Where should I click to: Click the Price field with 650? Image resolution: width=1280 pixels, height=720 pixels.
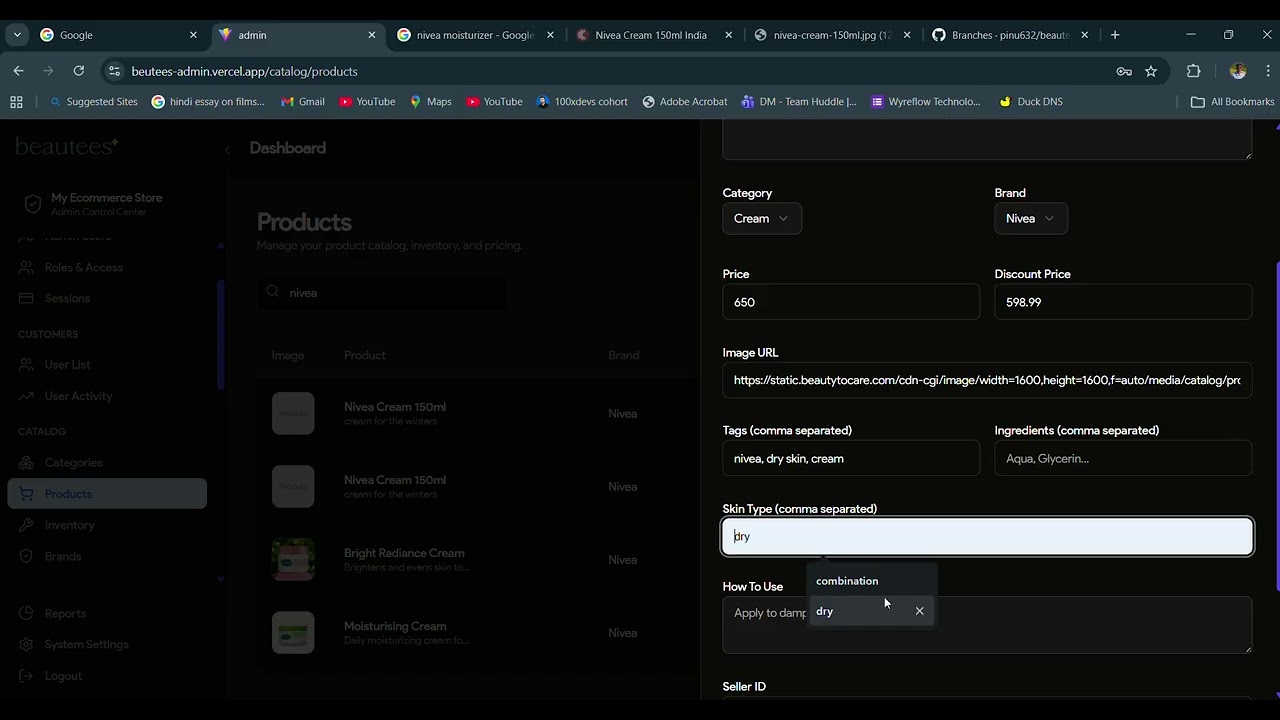coord(851,302)
